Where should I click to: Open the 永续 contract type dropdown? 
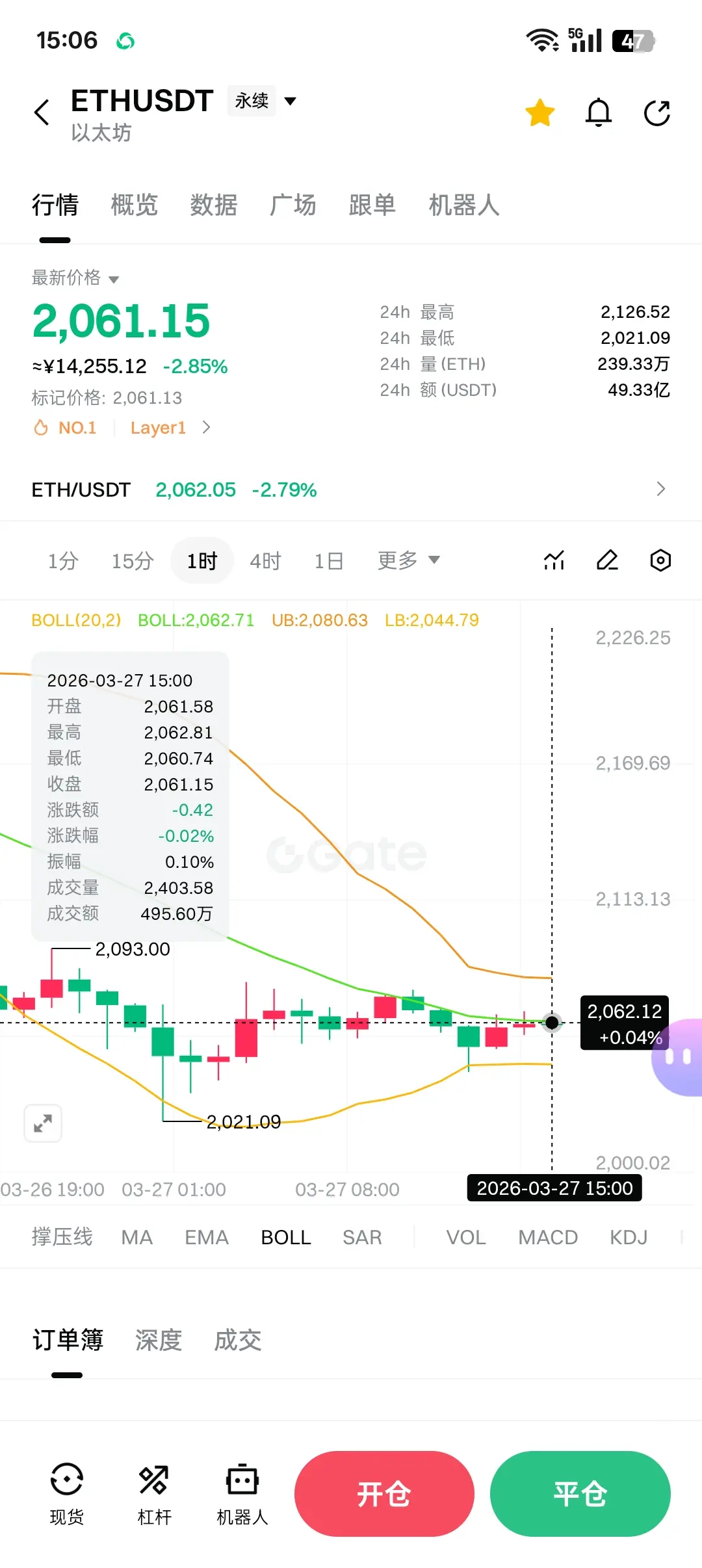point(263,101)
